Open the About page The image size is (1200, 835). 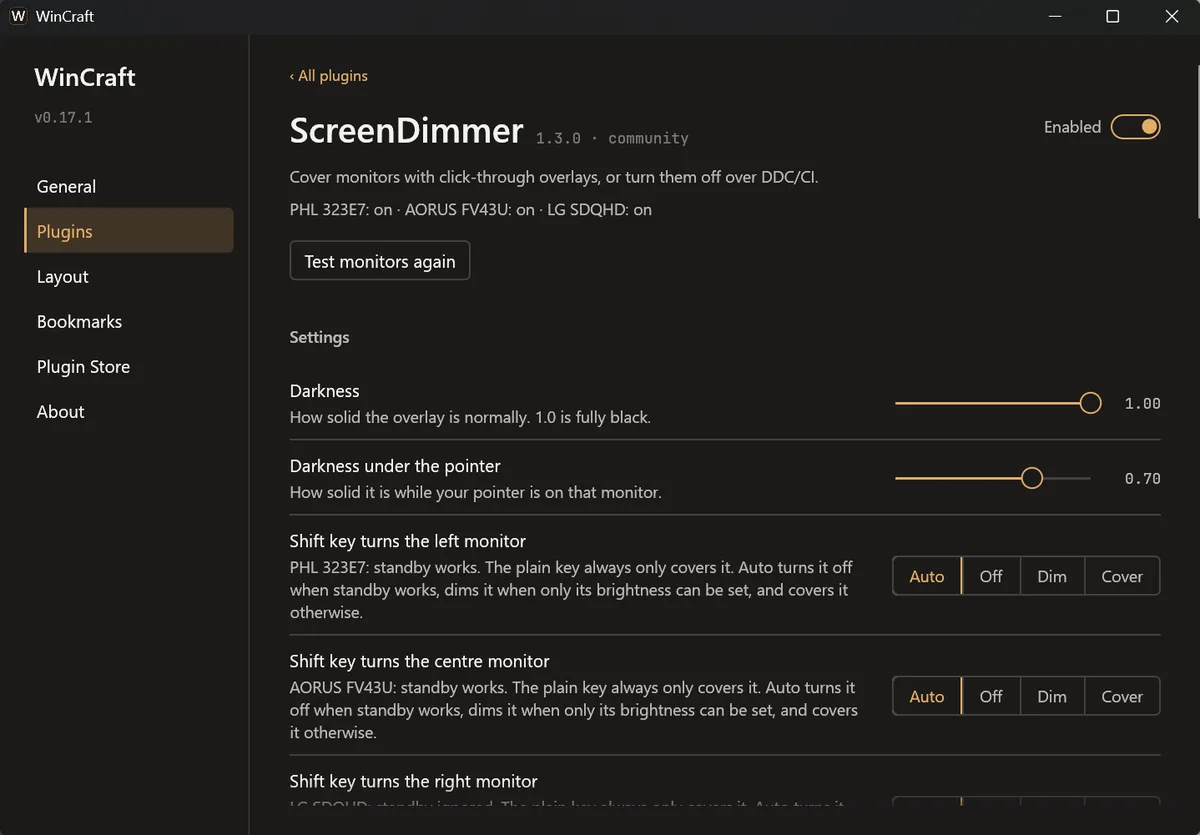[129, 411]
